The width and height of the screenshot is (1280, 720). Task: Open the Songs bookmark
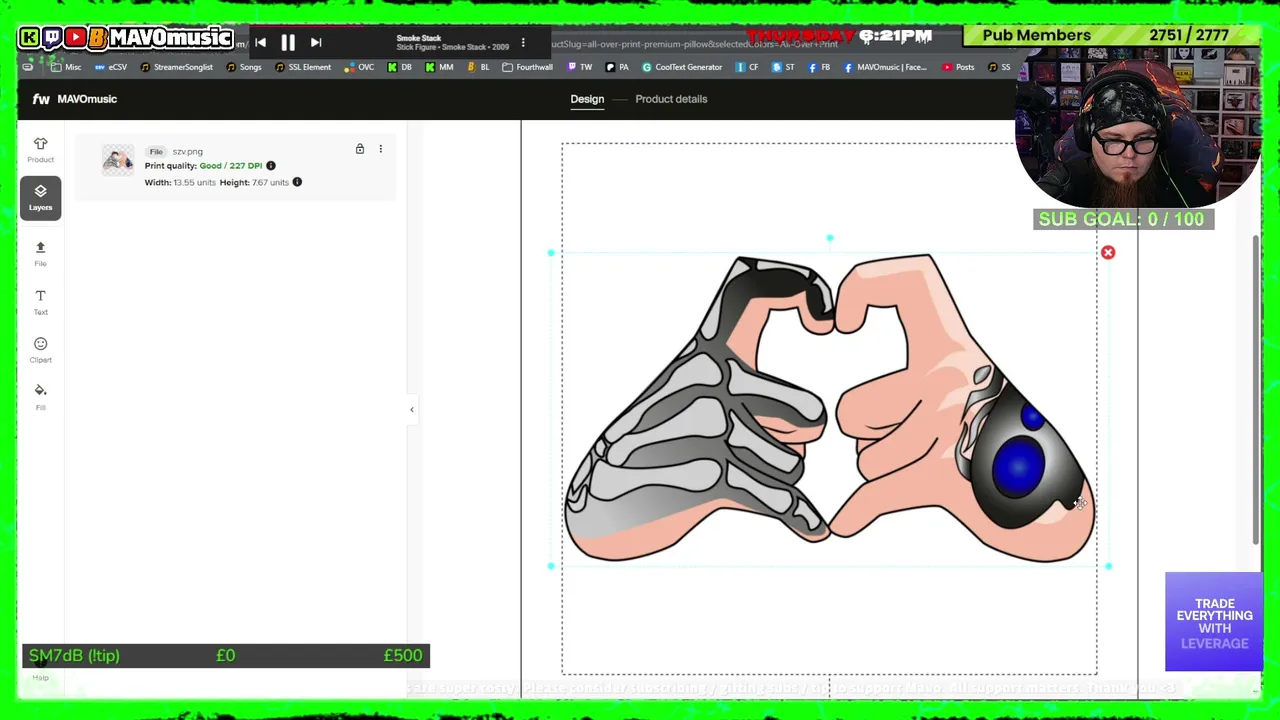click(x=243, y=67)
